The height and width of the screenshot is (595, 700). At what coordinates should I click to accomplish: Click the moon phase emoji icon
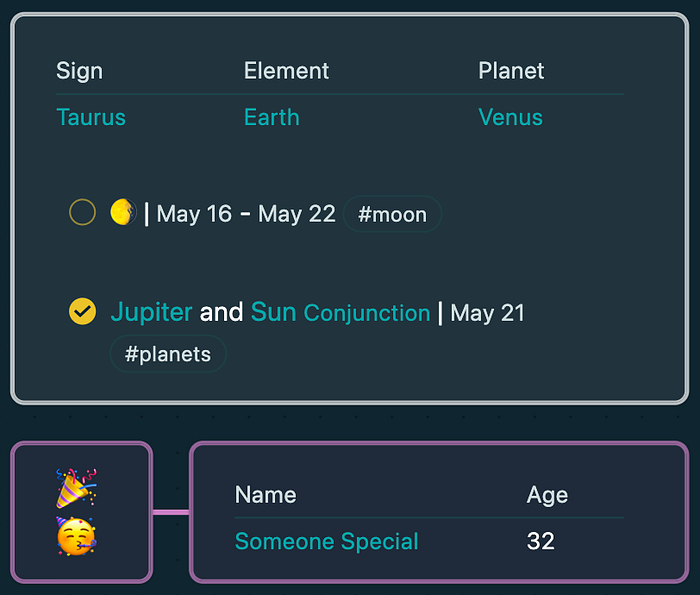click(x=122, y=212)
